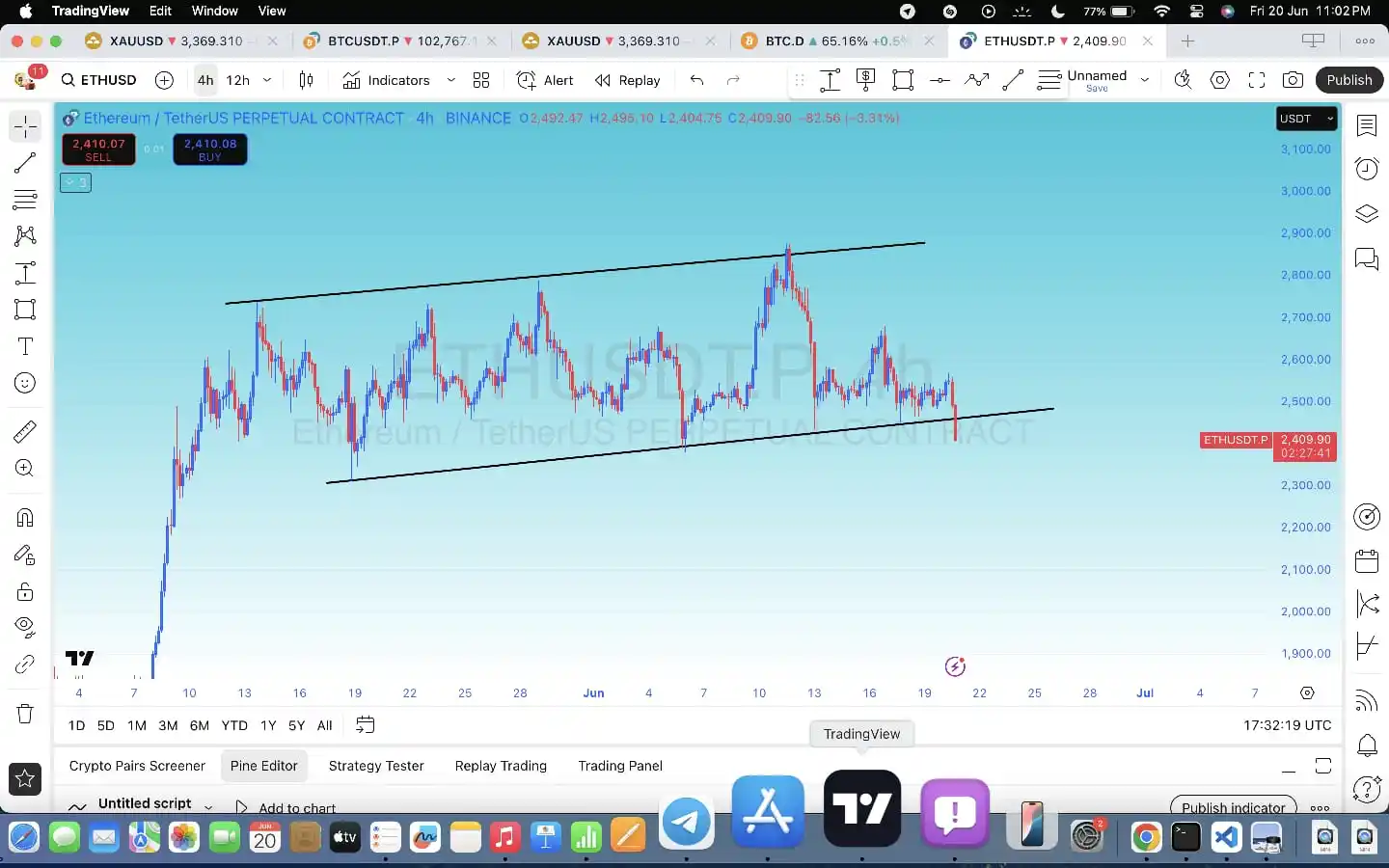This screenshot has height=868, width=1389.
Task: Open the indicator templates grid icon
Action: pyautogui.click(x=481, y=80)
